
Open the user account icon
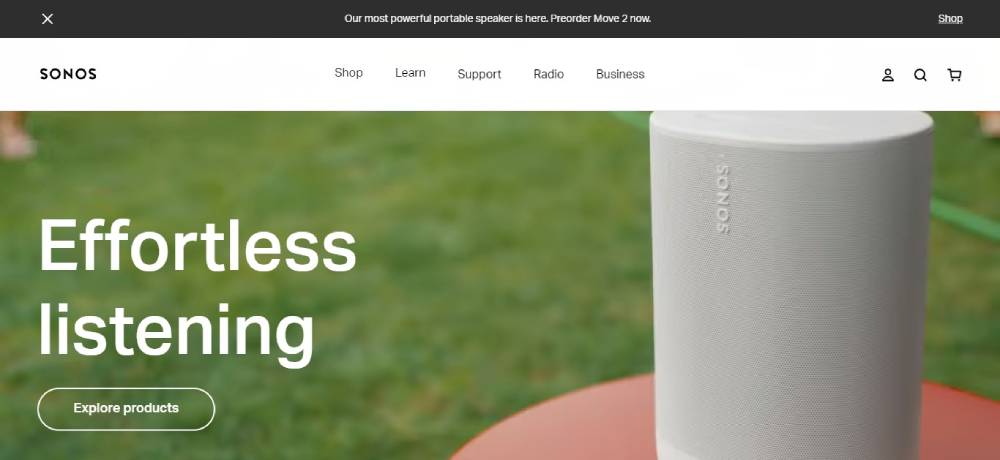(x=888, y=75)
